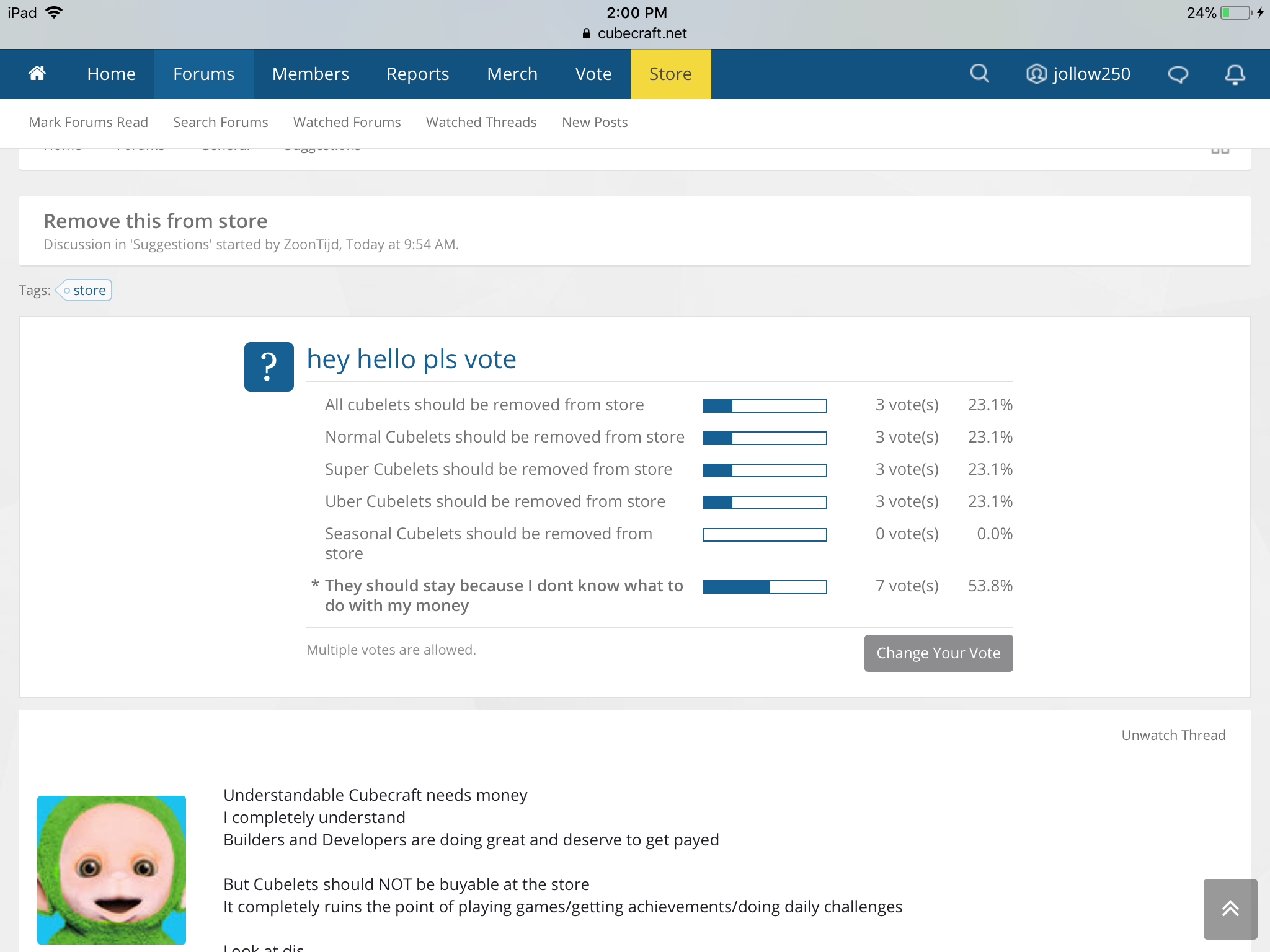The image size is (1270, 952).
Task: Click Mark Forums Read link
Action: [x=89, y=122]
